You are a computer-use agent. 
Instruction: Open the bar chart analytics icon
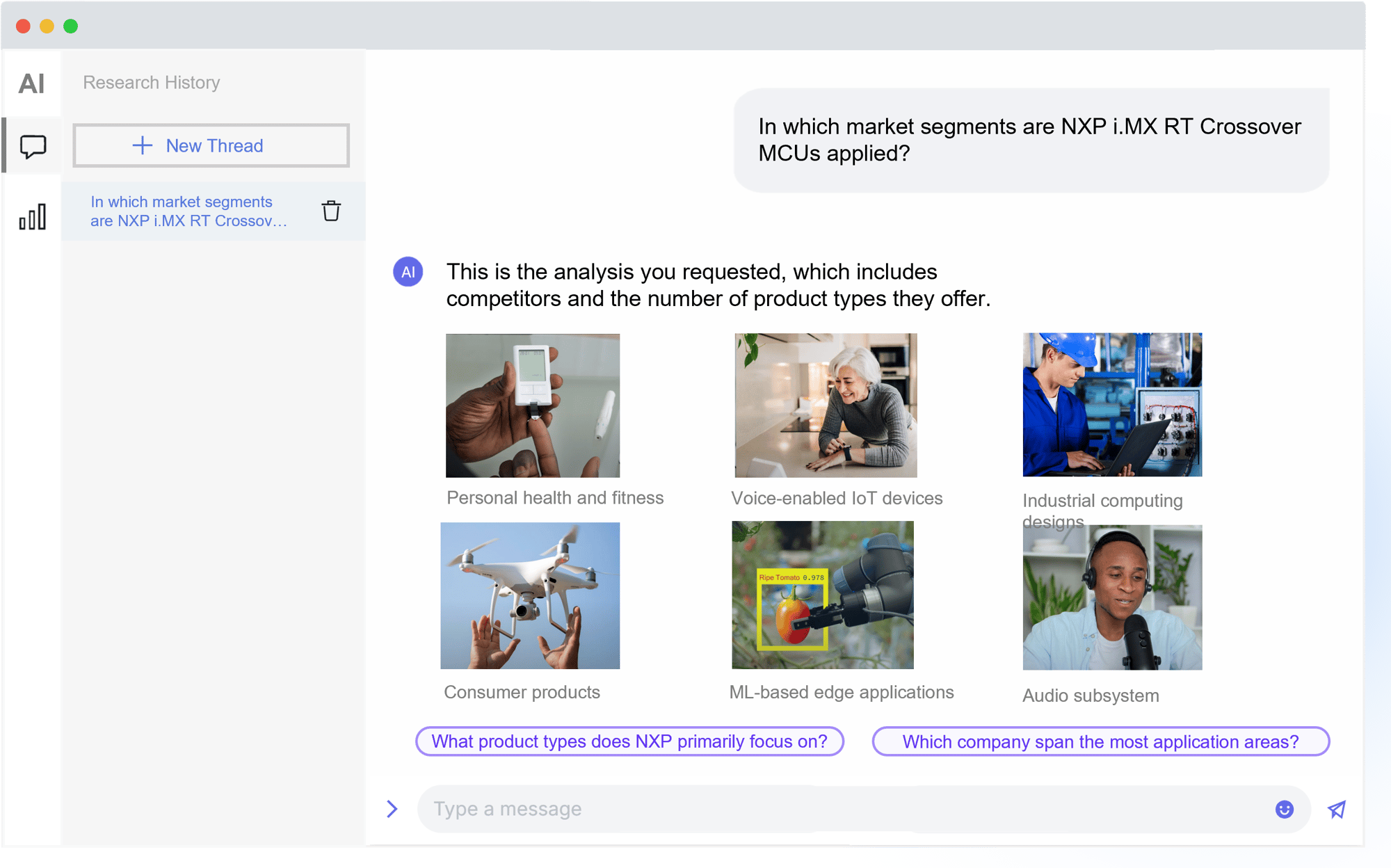point(33,216)
